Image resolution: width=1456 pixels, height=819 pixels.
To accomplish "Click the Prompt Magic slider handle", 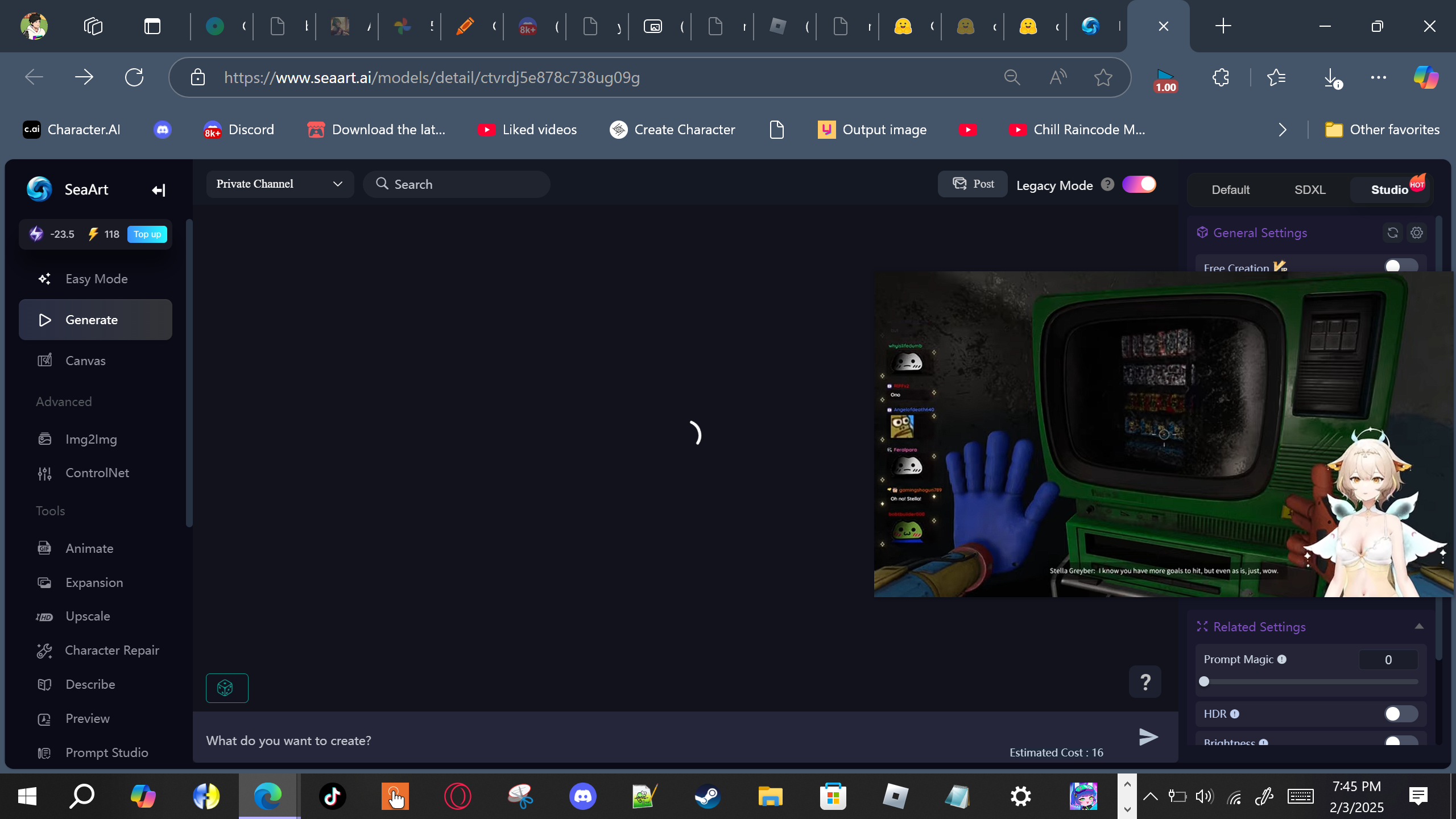I will [1204, 681].
